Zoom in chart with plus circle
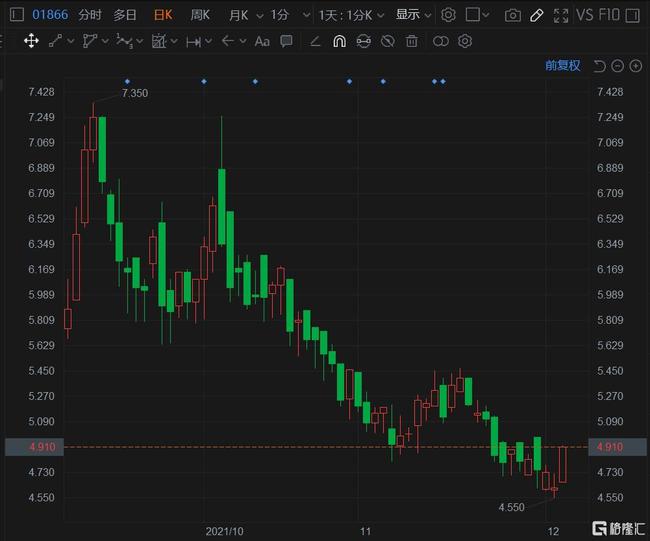Viewport: 650px width, 541px height. [635, 66]
